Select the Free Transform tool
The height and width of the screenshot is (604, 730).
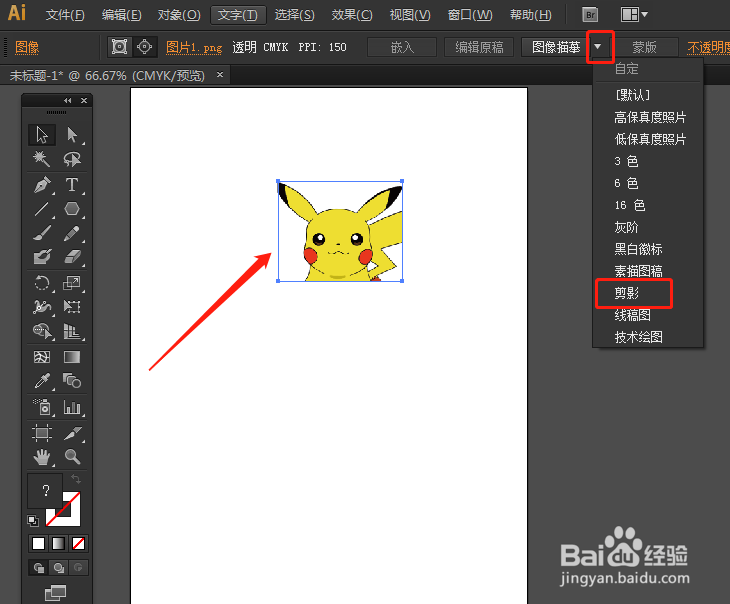[x=72, y=307]
